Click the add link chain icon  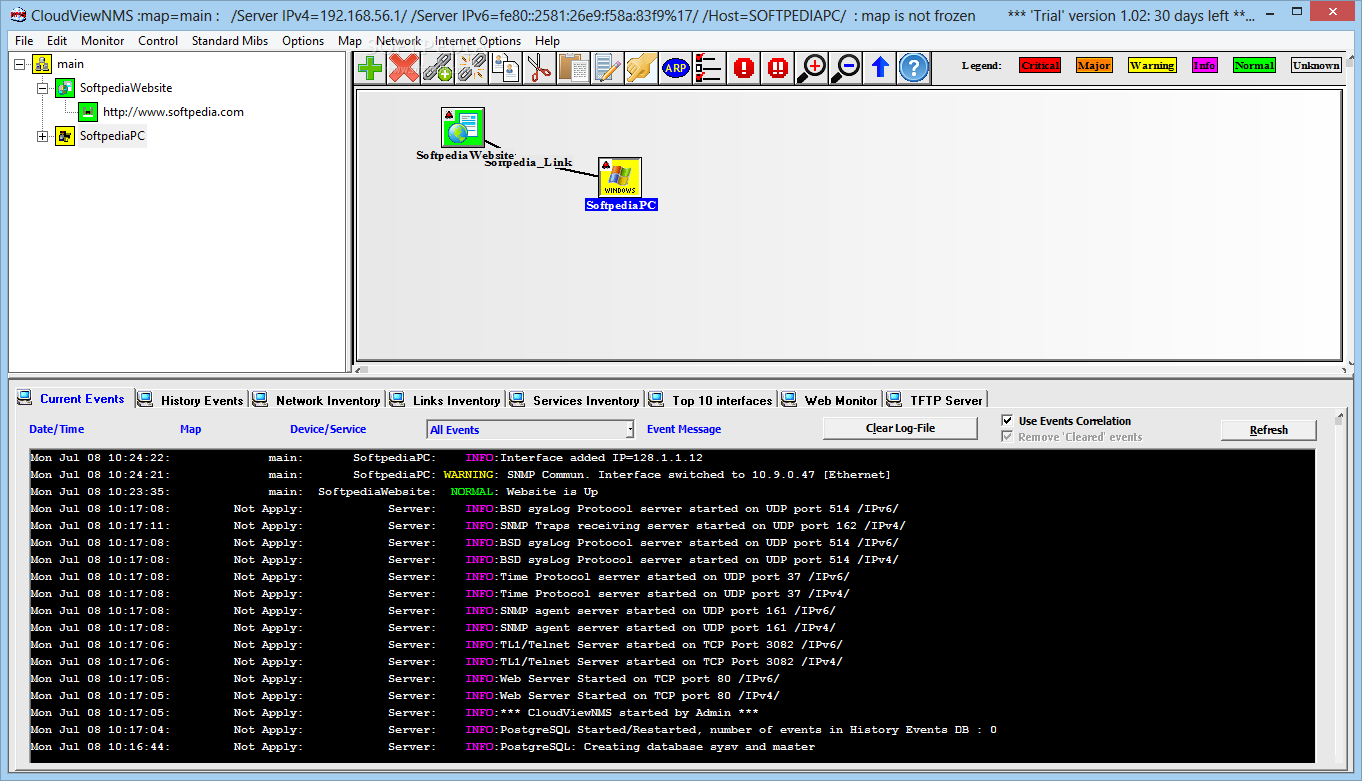(x=437, y=67)
